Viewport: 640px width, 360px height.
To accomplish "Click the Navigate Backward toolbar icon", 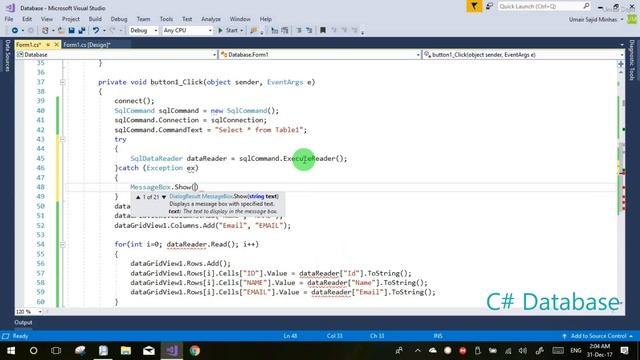I will pos(15,30).
